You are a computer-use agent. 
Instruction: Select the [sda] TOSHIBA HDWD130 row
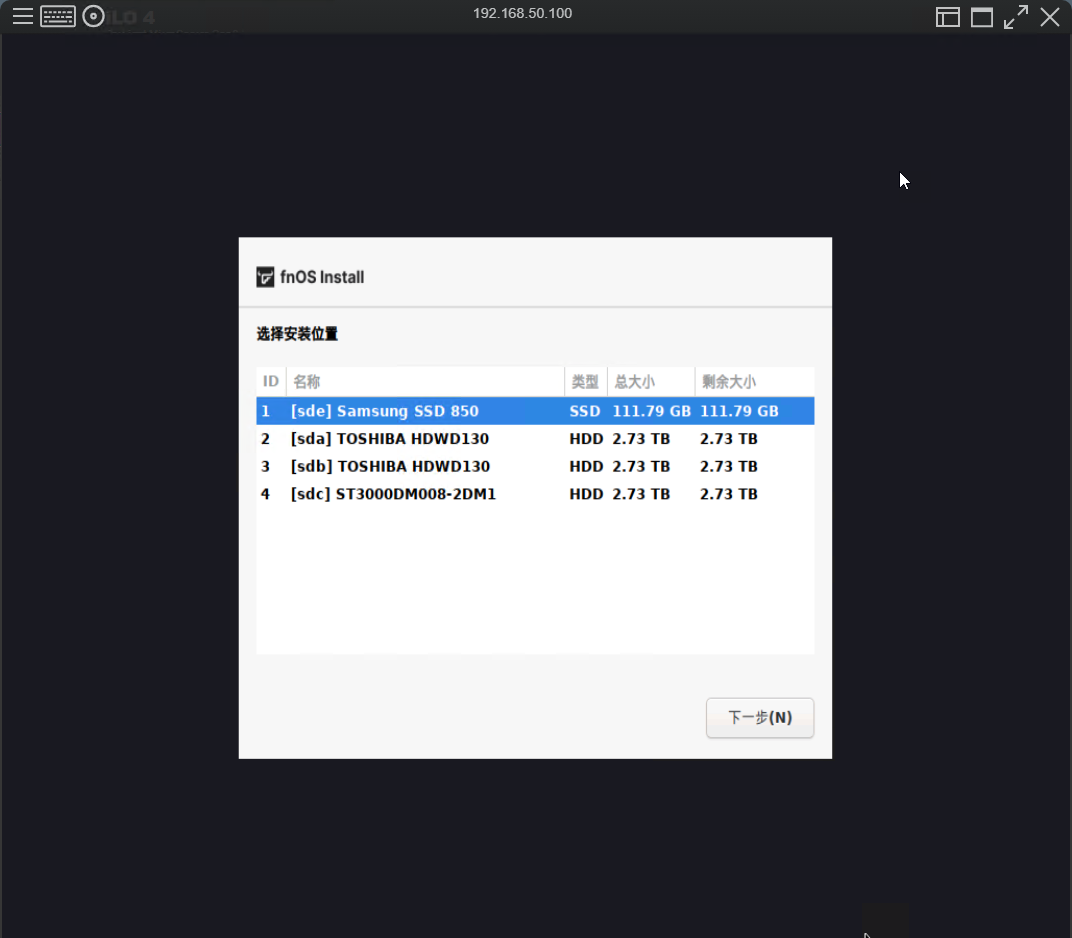coord(535,439)
